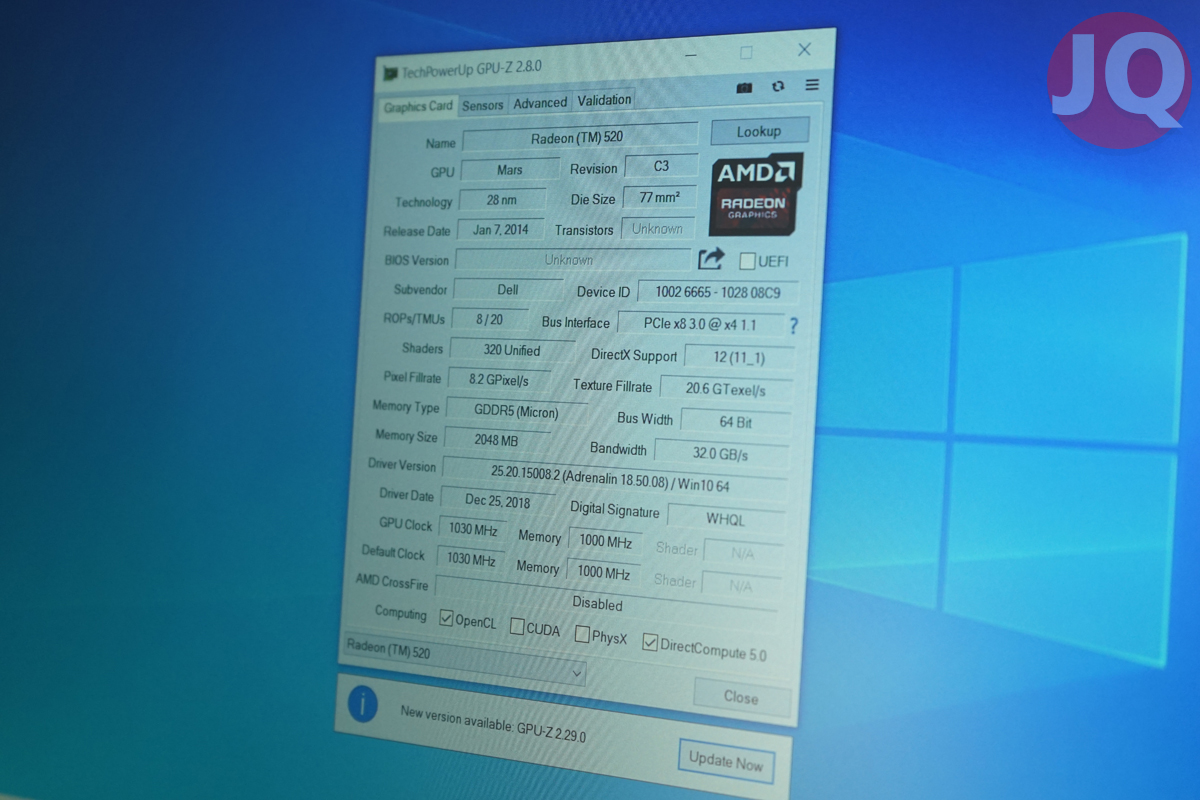Click Shader N/A field in Default Clock row

point(741,586)
